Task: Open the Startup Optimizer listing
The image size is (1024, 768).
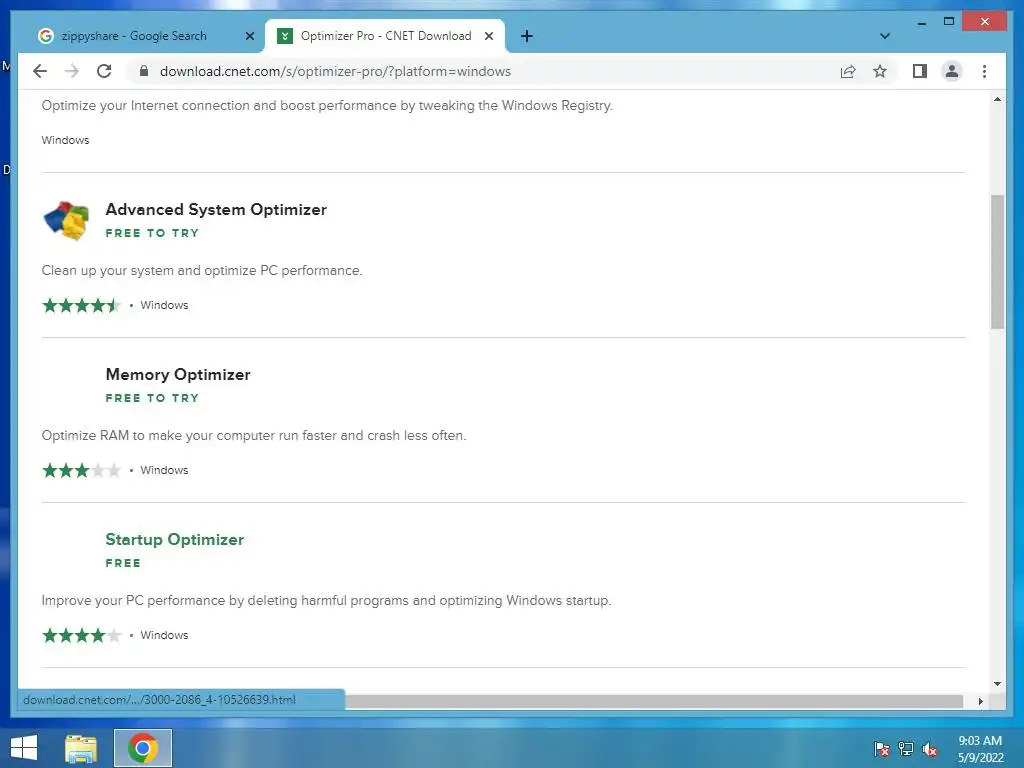Action: click(x=174, y=539)
